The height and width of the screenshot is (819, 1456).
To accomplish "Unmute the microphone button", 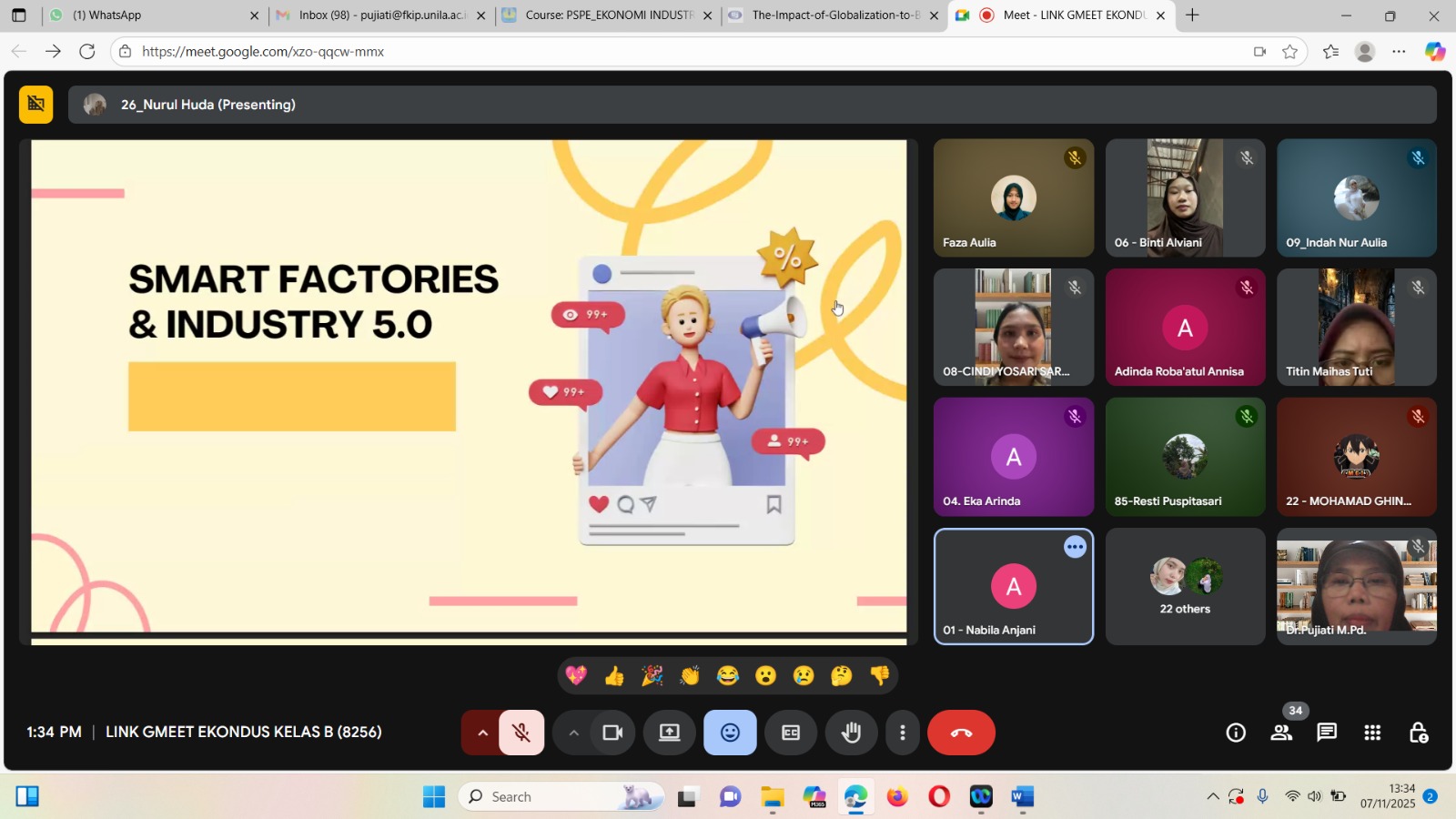I will click(521, 733).
